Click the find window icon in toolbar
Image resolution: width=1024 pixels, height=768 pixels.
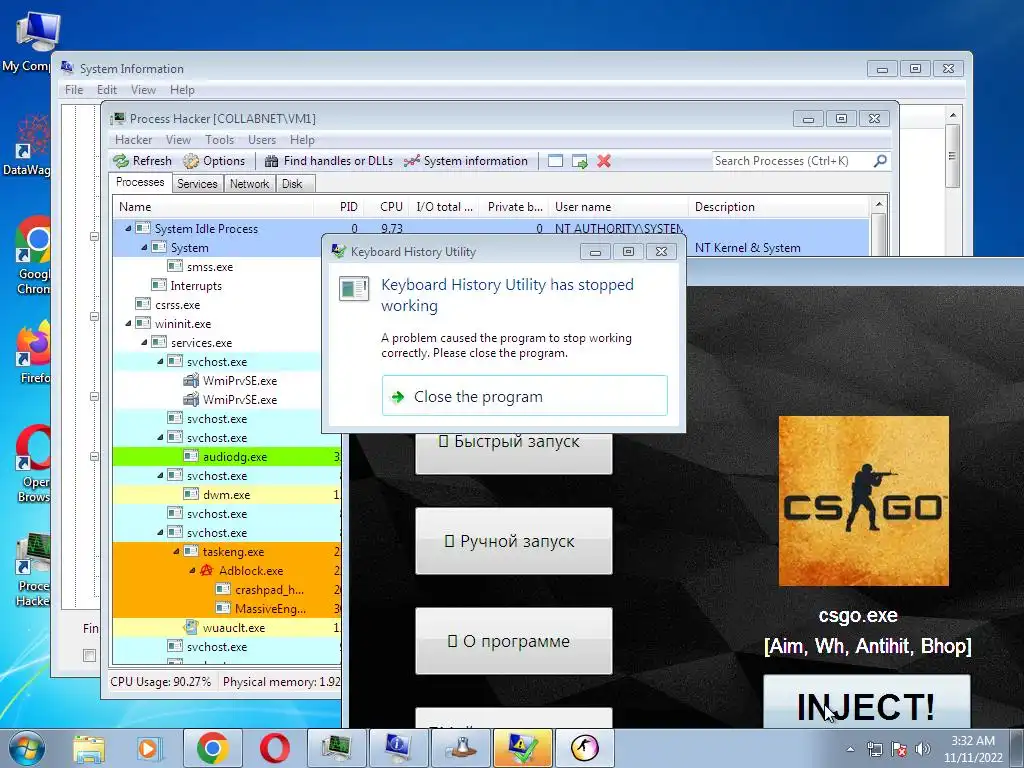point(555,161)
